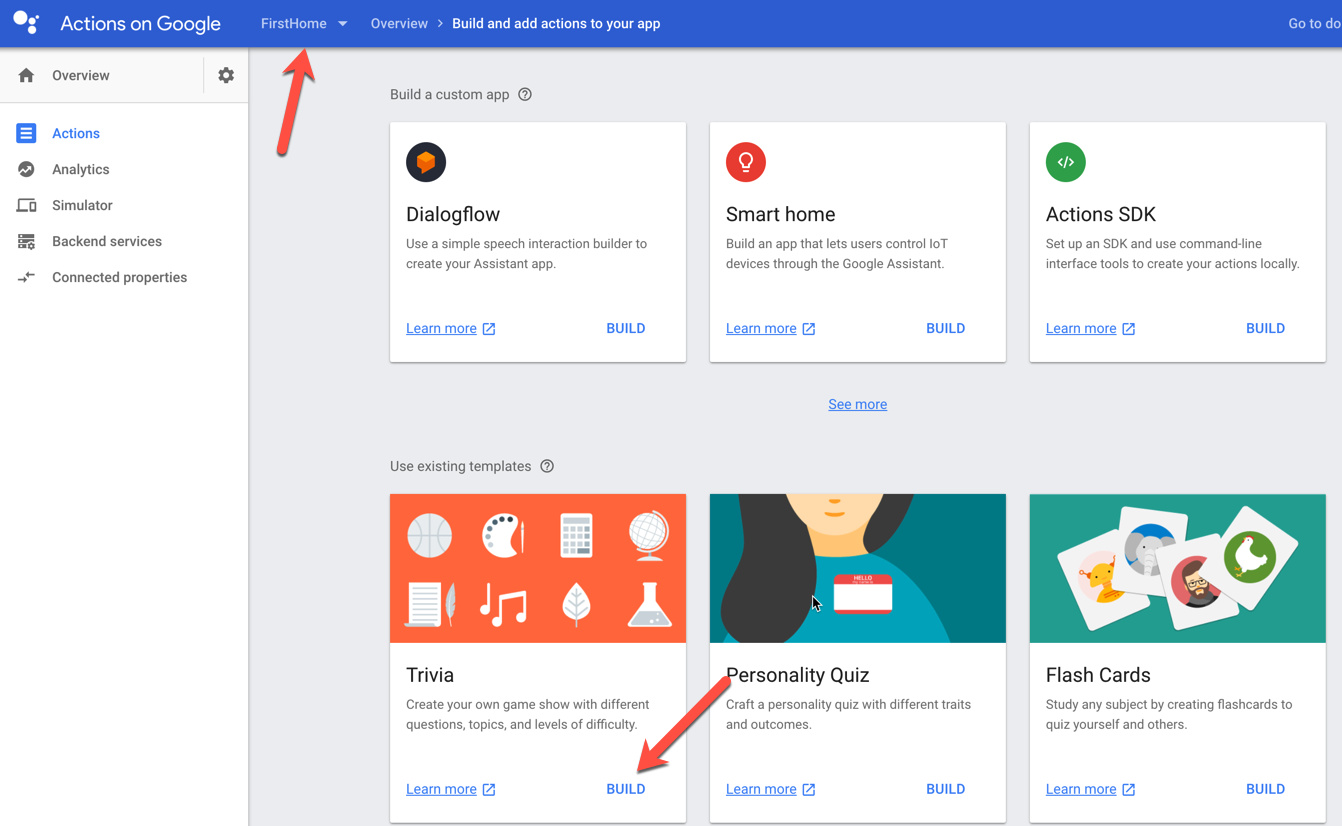Click external link icon beside Personality Quiz Learn more
Screen dimensions: 1342x826
coord(809,790)
